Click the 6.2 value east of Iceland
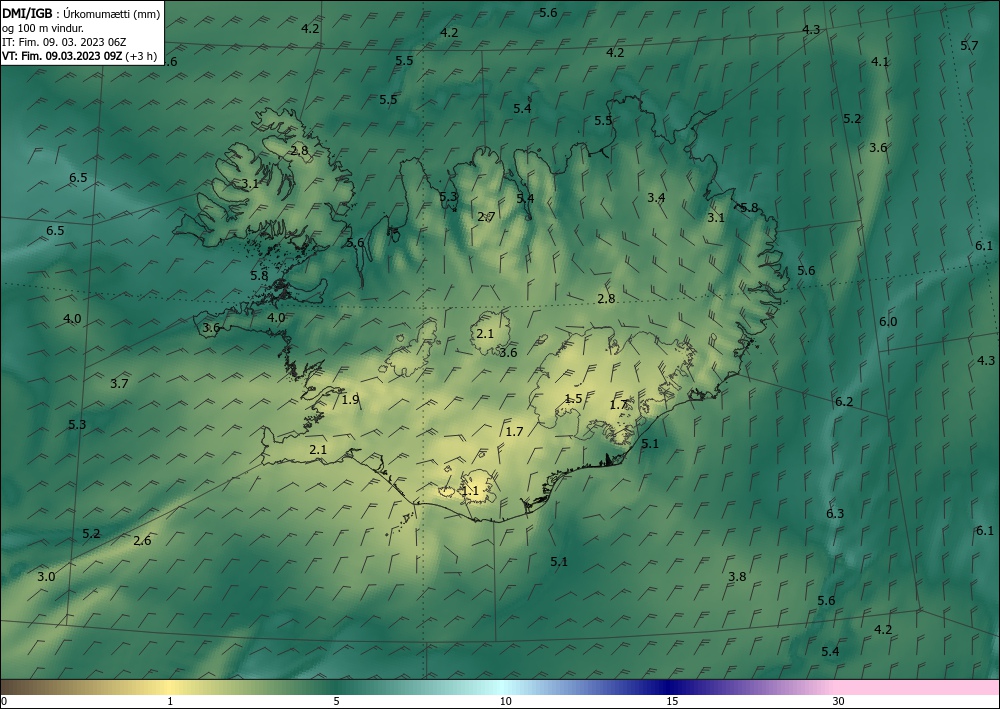The height and width of the screenshot is (709, 1000). [x=844, y=402]
